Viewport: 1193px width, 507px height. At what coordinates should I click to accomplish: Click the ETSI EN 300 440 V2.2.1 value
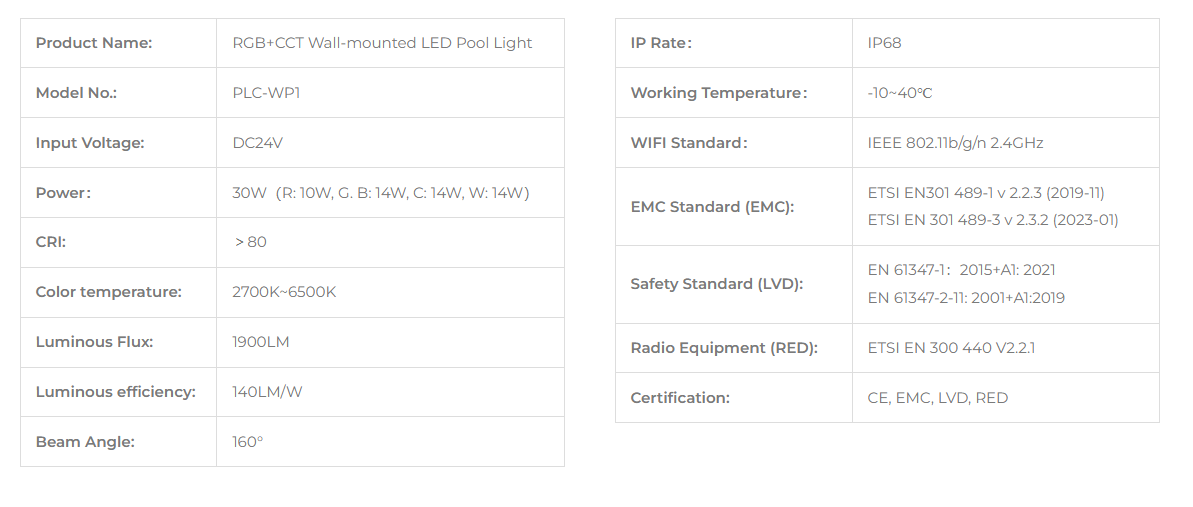tap(951, 348)
